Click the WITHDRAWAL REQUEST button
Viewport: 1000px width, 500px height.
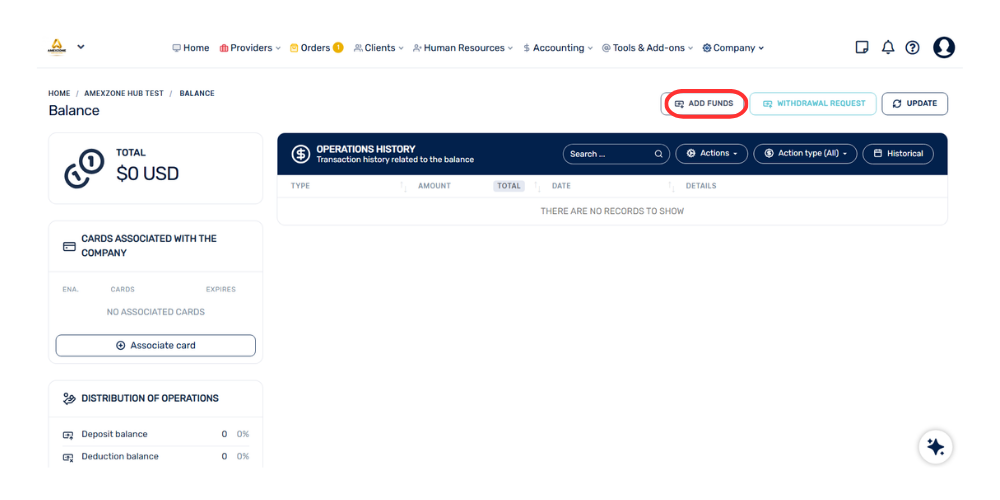click(814, 103)
